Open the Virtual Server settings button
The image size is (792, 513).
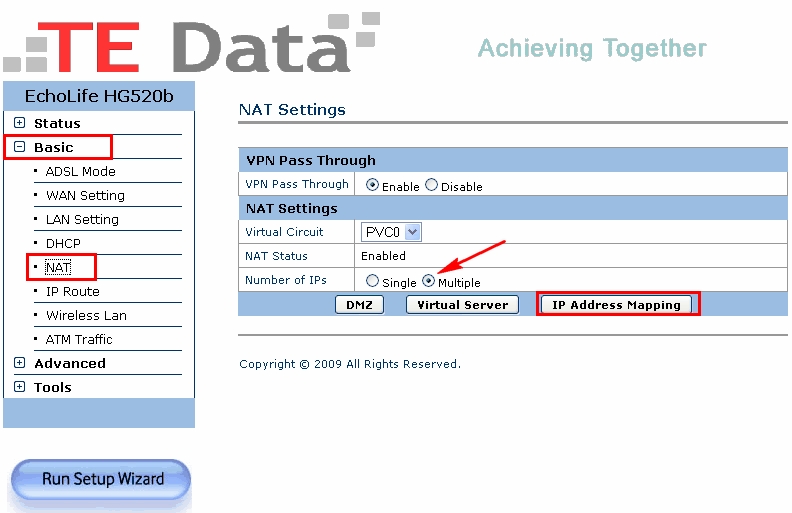pyautogui.click(x=462, y=305)
